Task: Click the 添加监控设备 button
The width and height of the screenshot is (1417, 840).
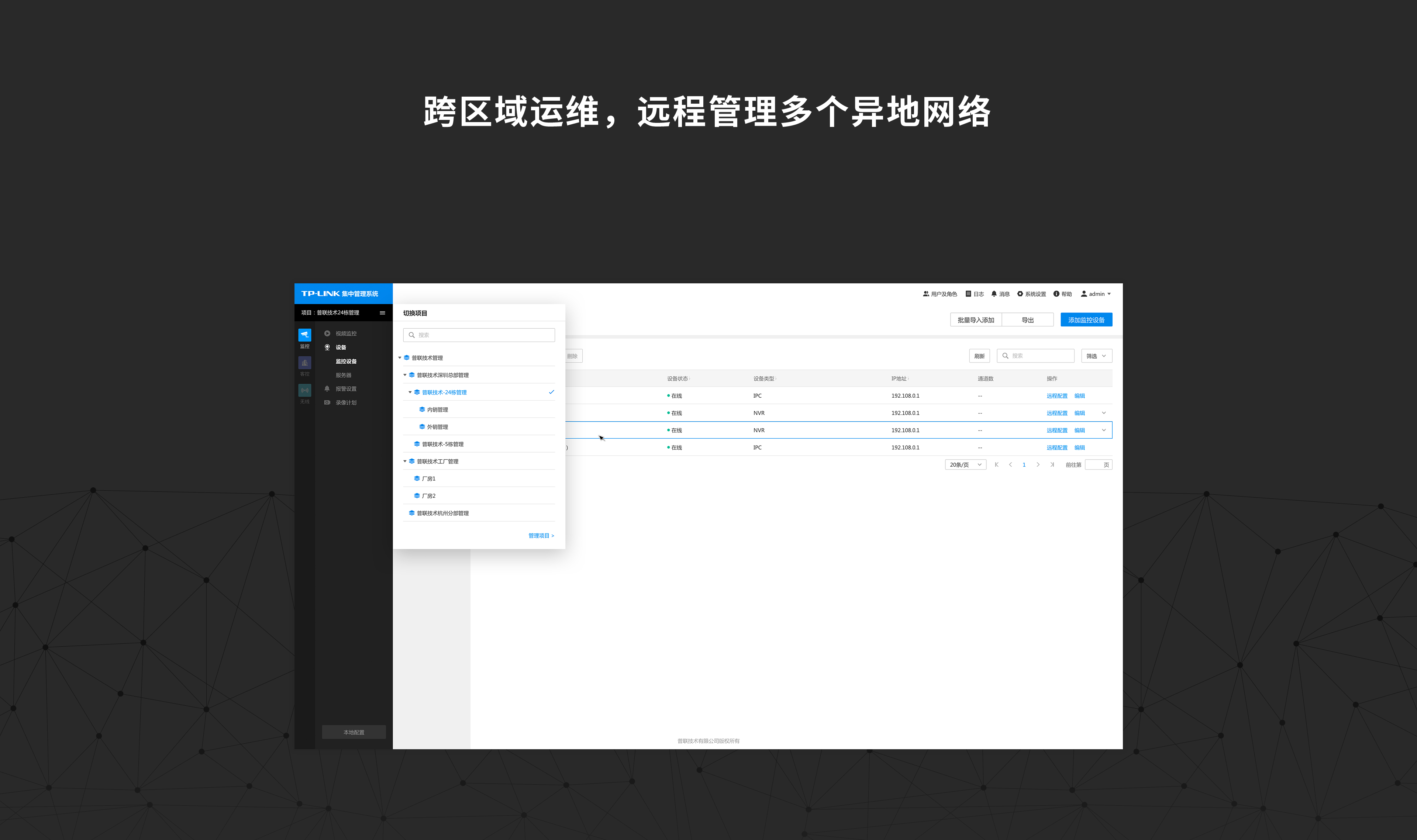Action: coord(1086,320)
